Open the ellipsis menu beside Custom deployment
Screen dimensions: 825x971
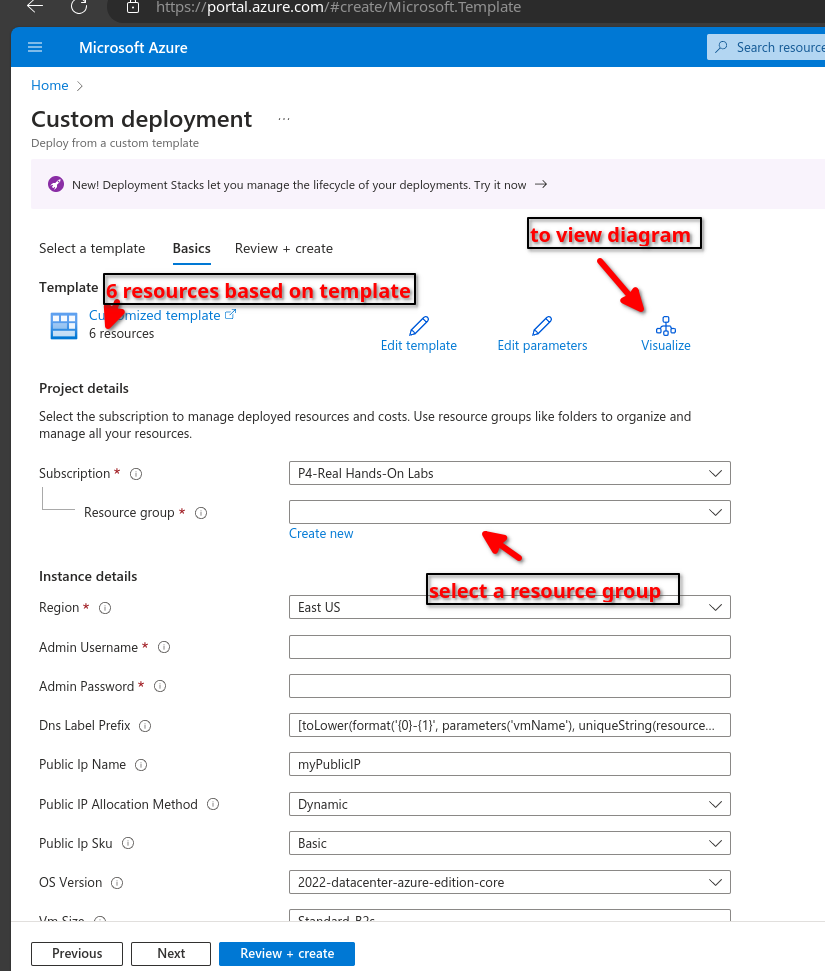tap(284, 119)
